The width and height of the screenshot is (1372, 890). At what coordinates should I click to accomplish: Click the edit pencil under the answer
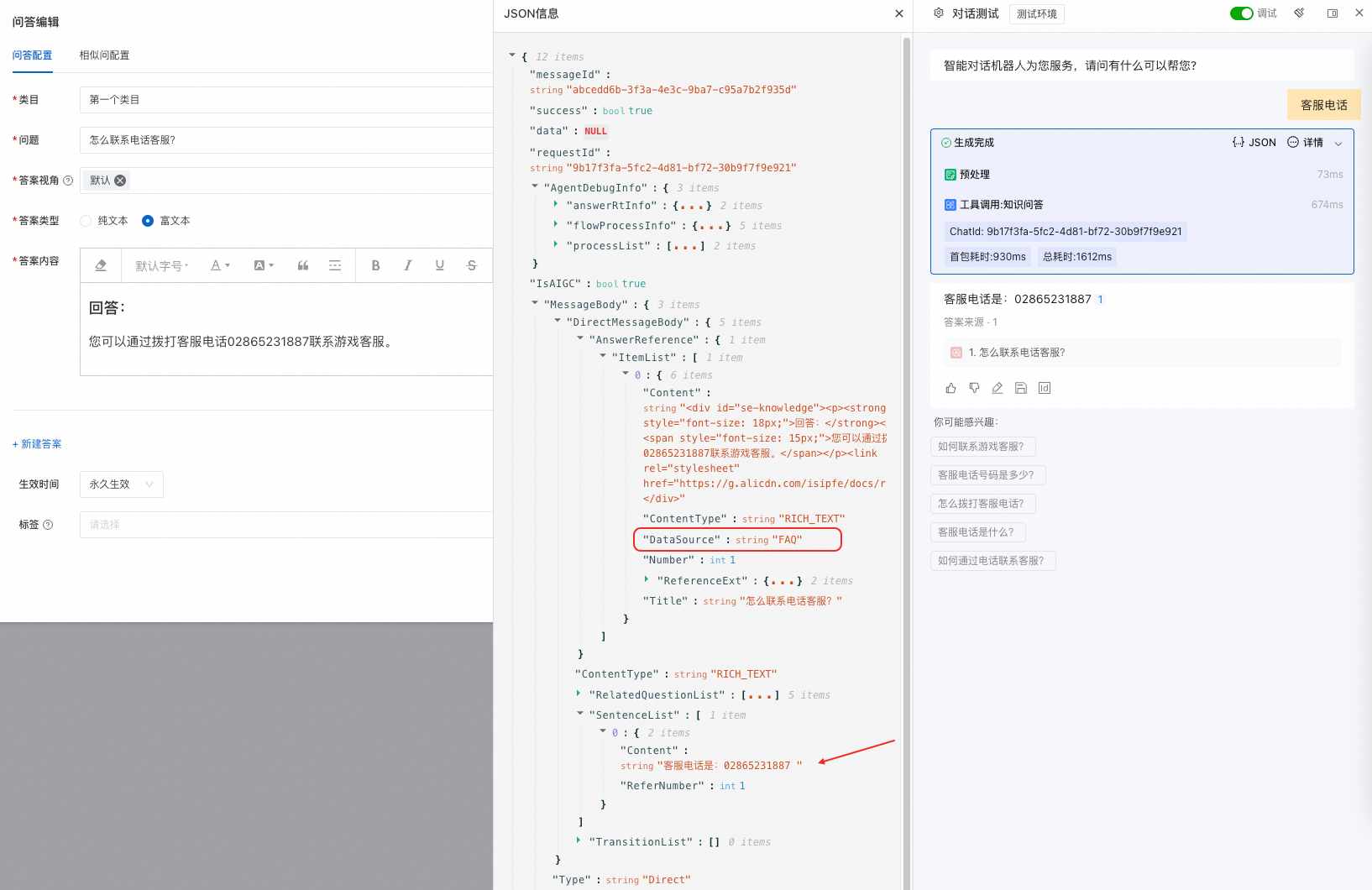pos(998,388)
